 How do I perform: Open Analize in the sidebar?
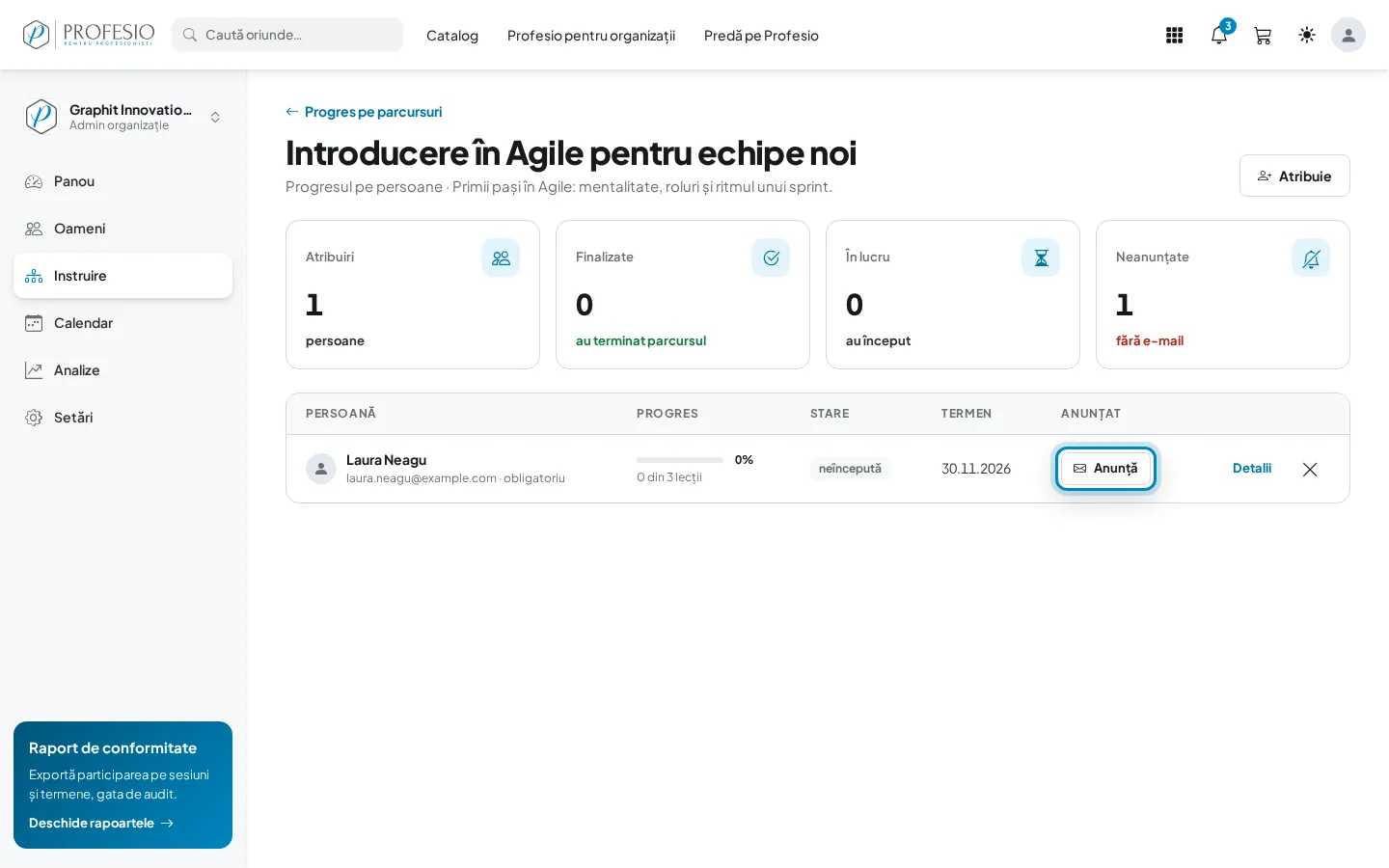tap(123, 370)
